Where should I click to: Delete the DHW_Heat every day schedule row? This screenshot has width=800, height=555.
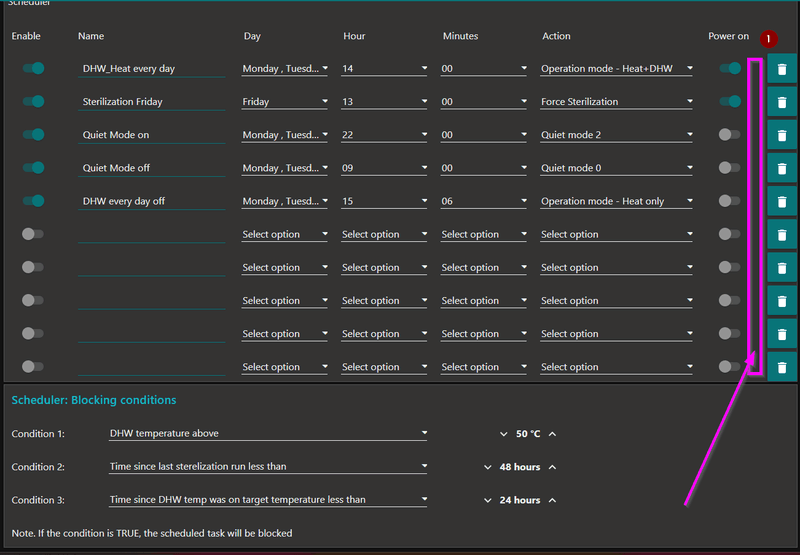782,69
